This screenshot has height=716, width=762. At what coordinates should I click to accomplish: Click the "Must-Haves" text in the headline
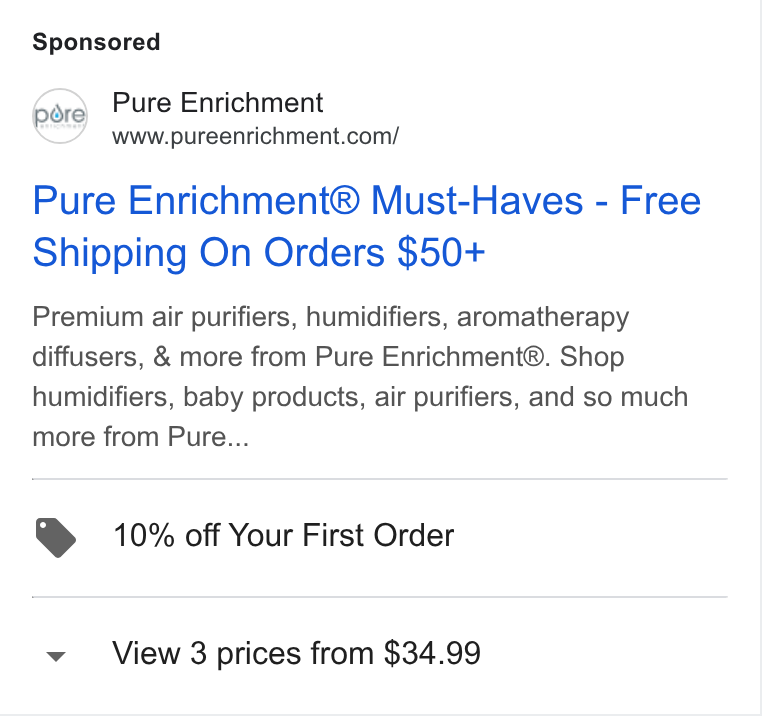click(477, 200)
